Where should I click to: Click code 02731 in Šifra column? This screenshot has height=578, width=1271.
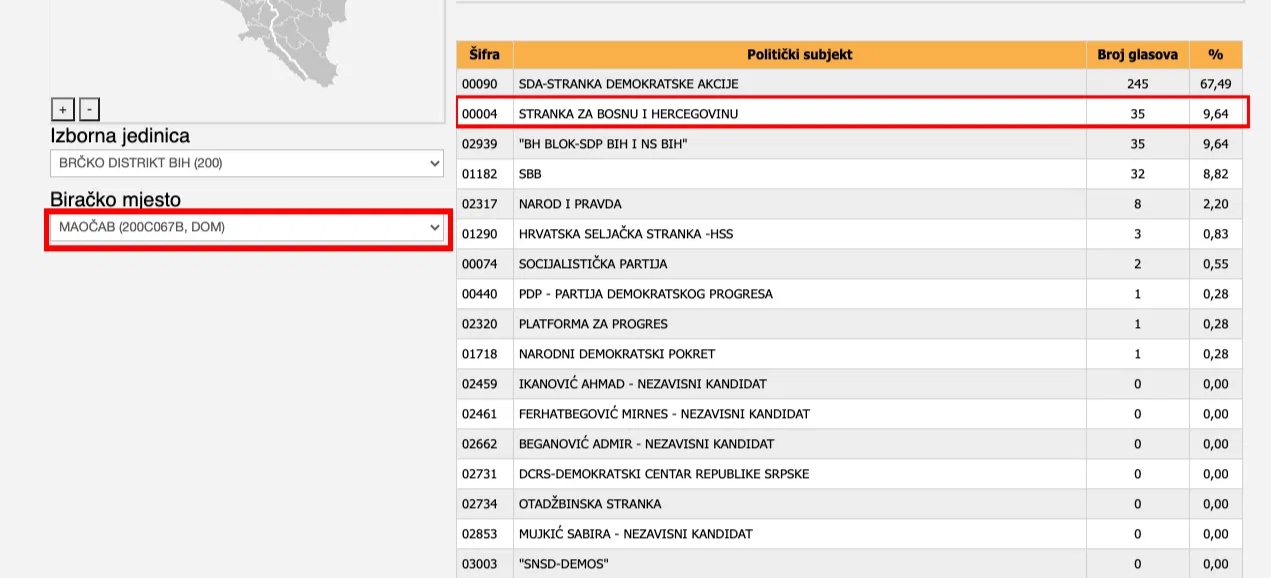[479, 474]
